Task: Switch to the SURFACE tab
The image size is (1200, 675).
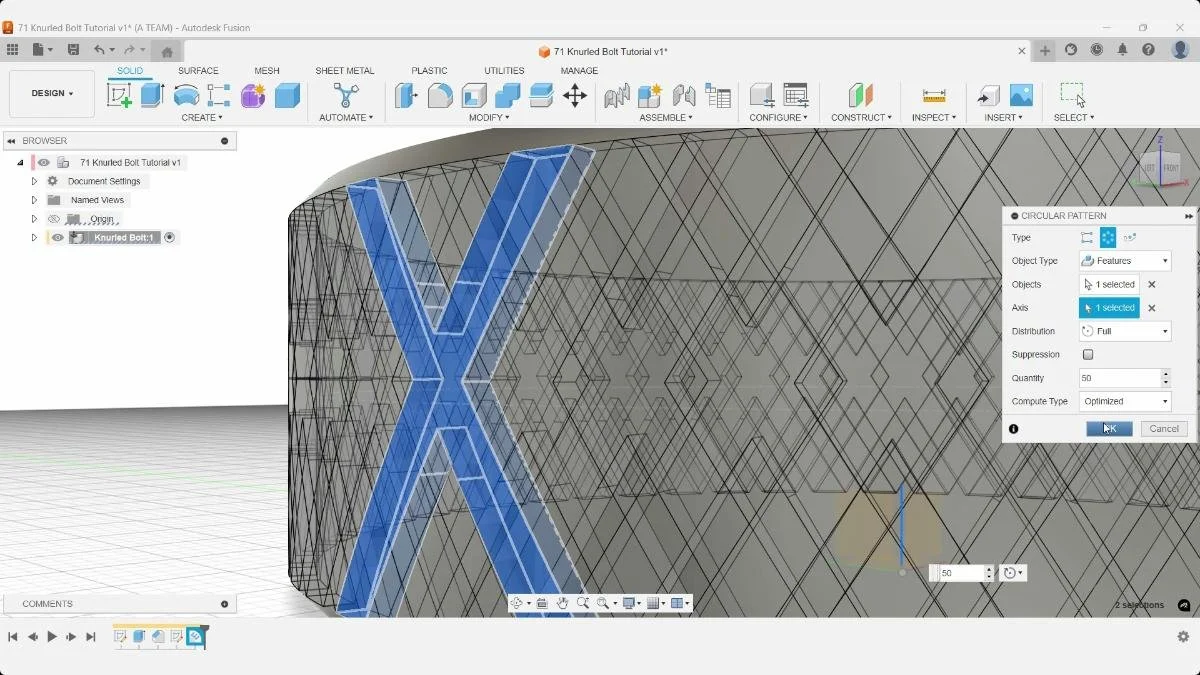Action: pyautogui.click(x=198, y=71)
